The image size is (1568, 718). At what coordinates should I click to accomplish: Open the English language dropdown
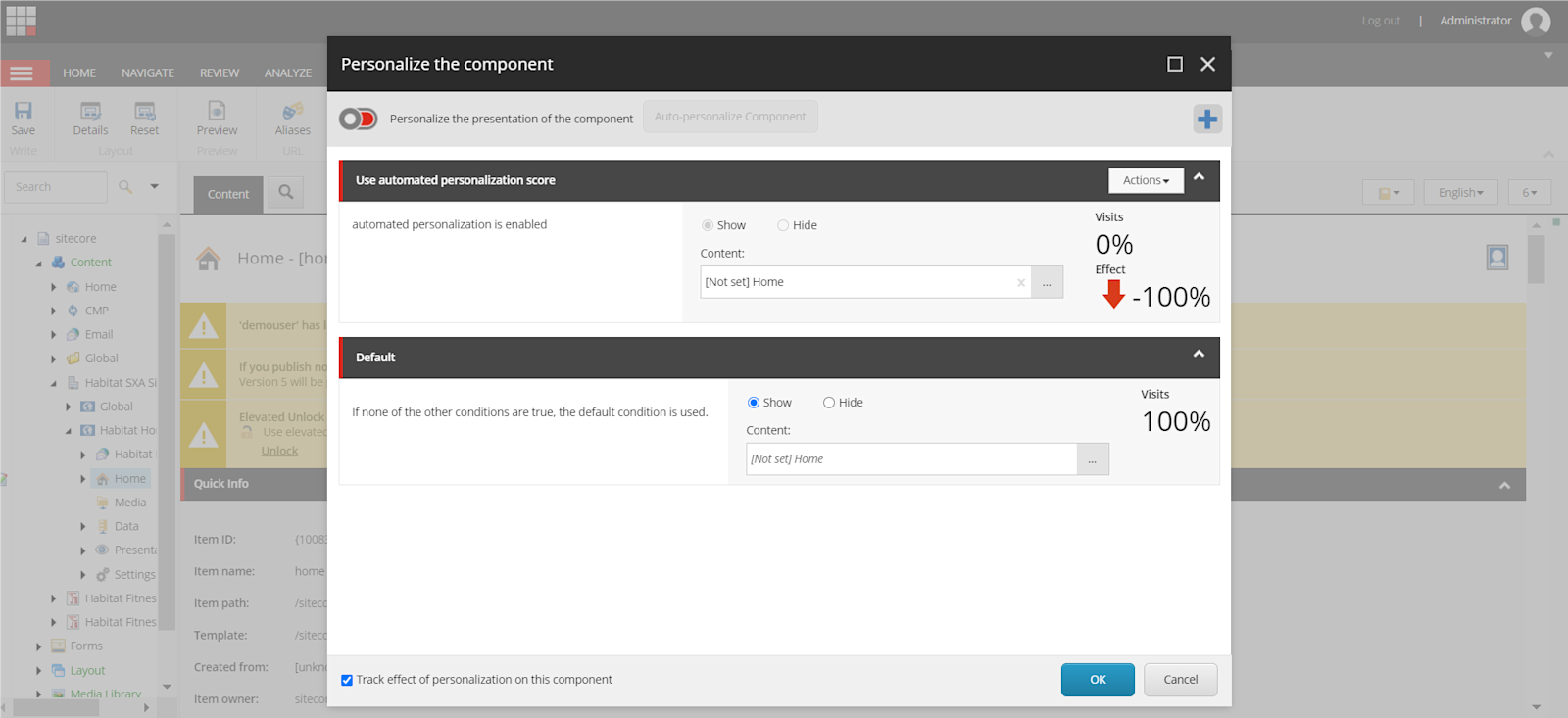[1460, 193]
